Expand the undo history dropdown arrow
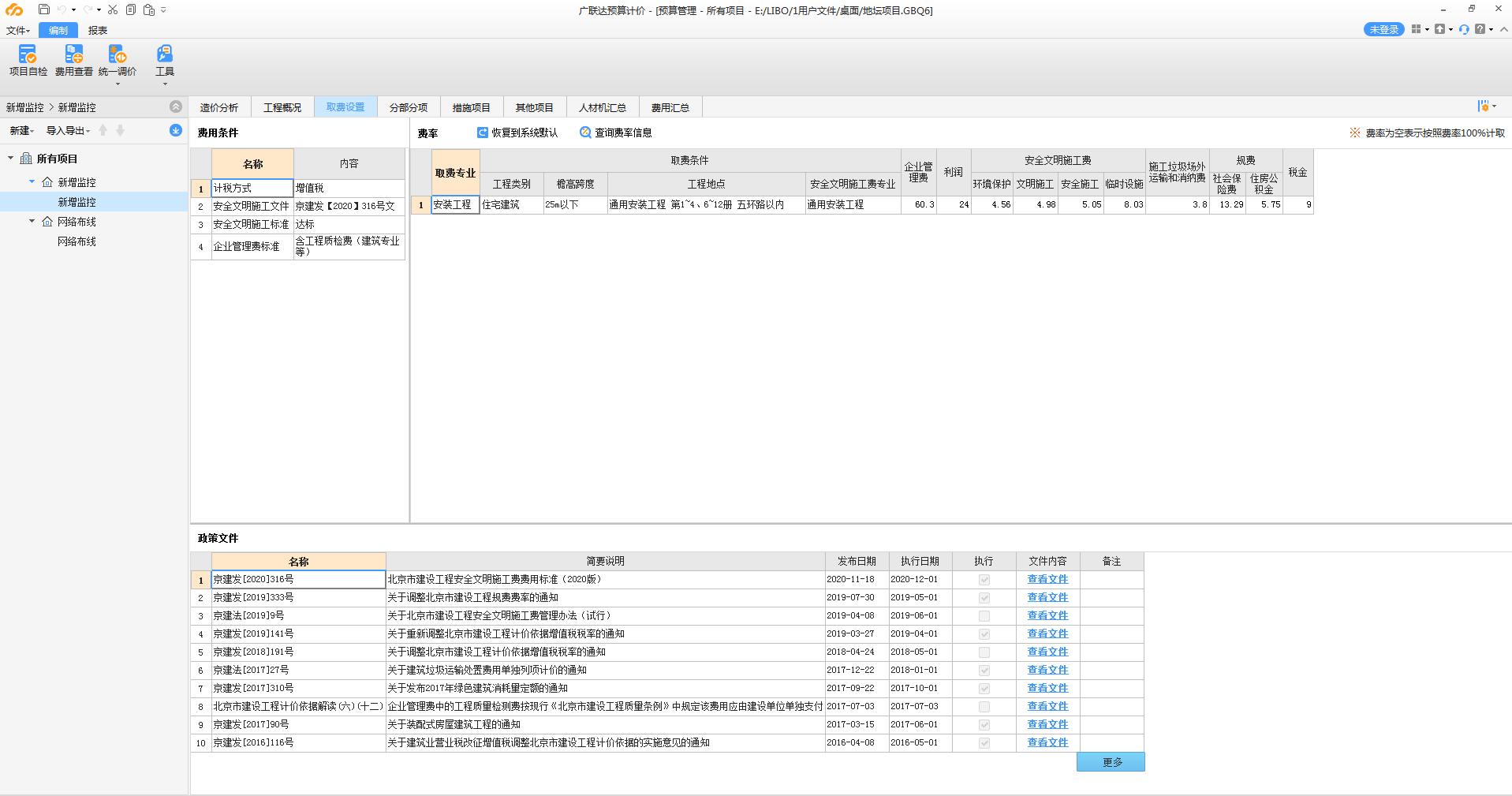The image size is (1512, 796). [73, 10]
